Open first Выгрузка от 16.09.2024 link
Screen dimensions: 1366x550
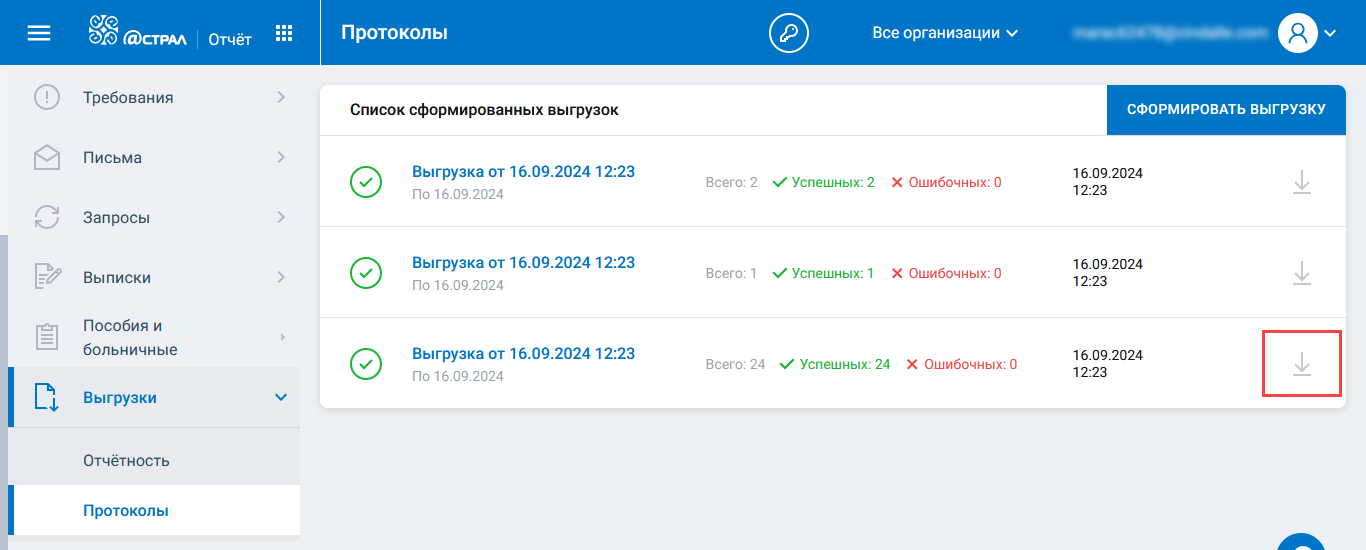[x=523, y=172]
